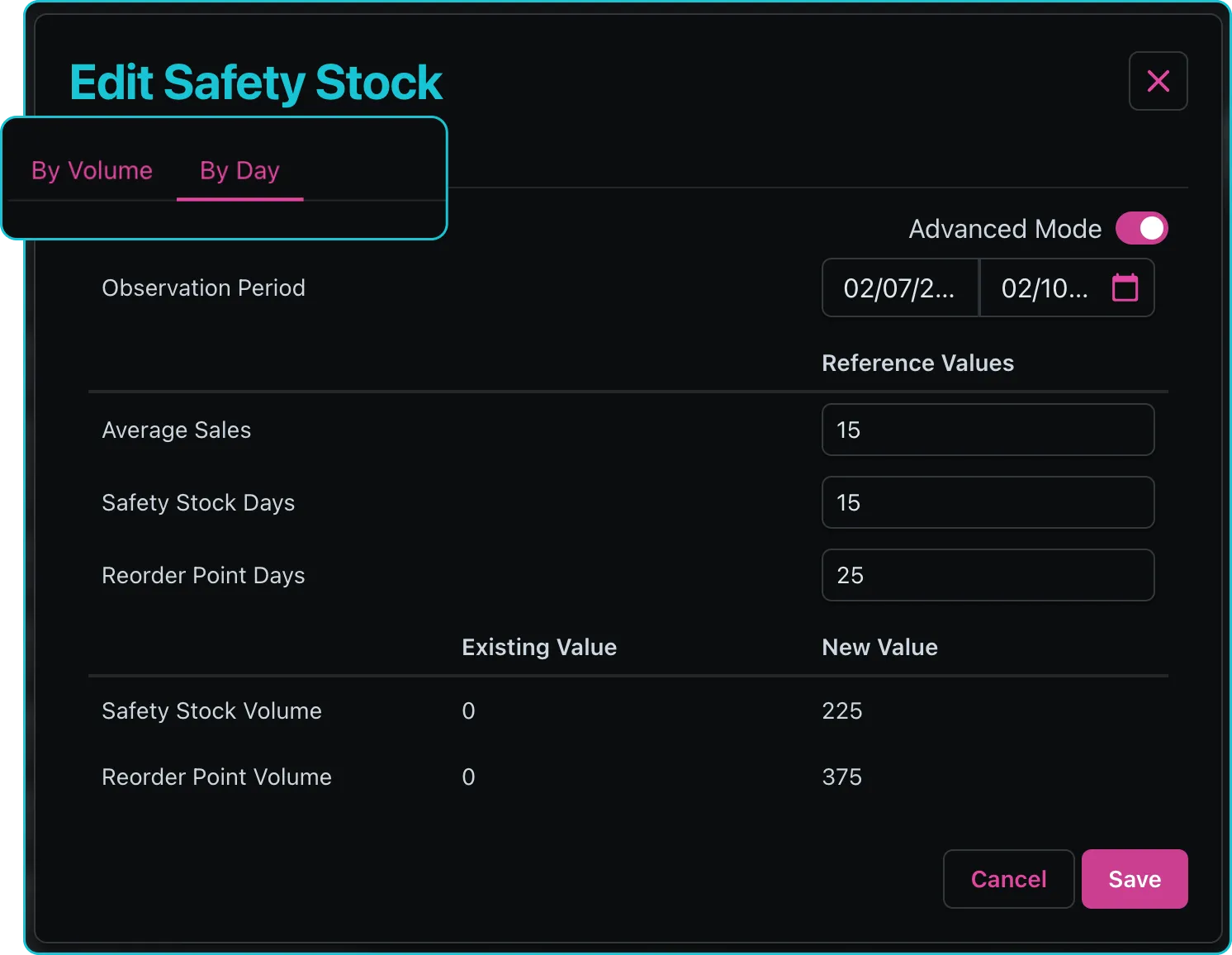Screen dimensions: 1232x955
Task: Select the new Reorder Point Volume value 375
Action: point(842,777)
